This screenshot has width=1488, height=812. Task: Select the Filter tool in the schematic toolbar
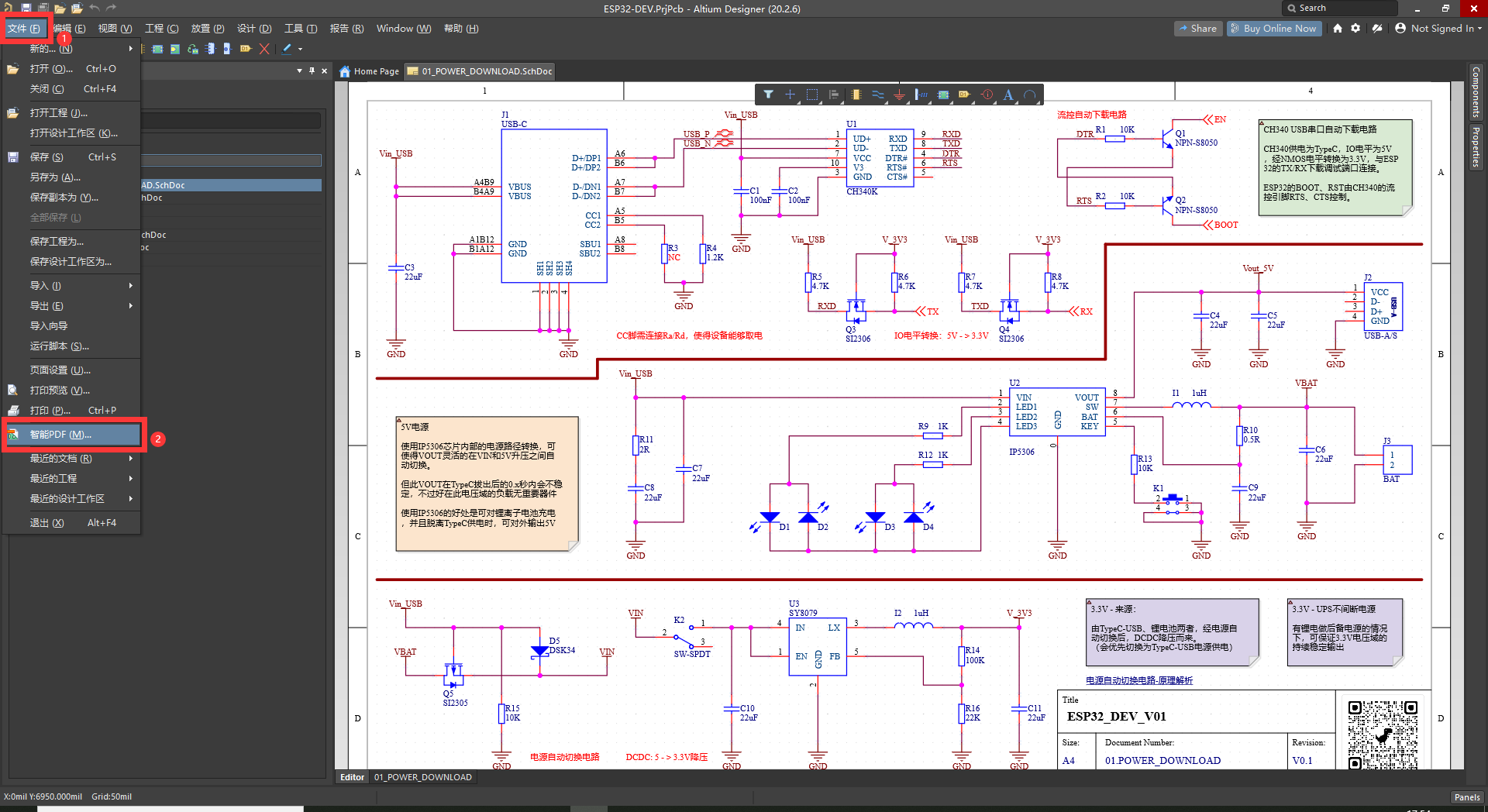click(x=769, y=95)
